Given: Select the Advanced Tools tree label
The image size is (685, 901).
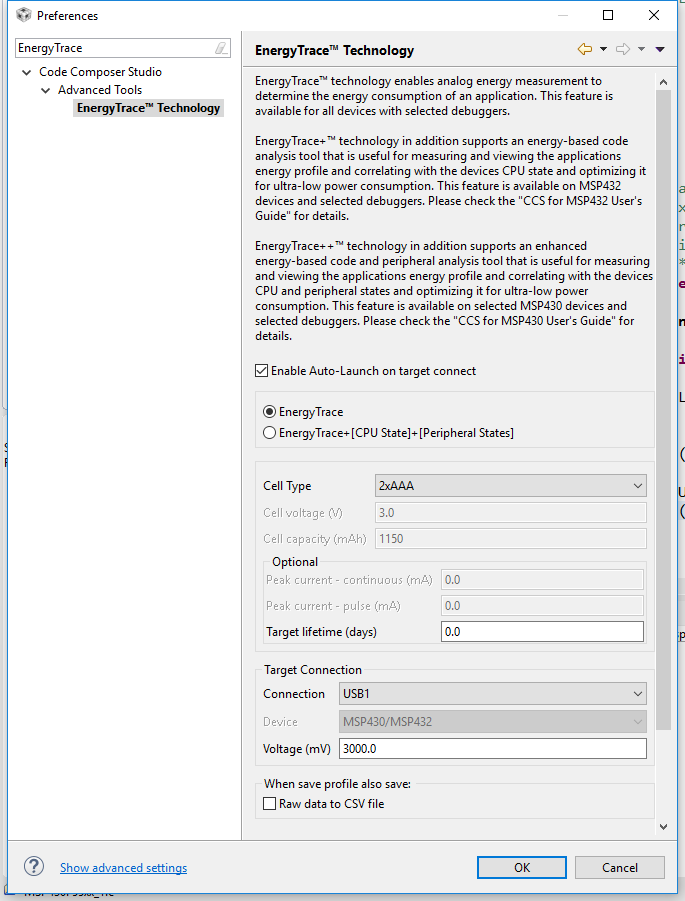Looking at the screenshot, I should click(100, 90).
